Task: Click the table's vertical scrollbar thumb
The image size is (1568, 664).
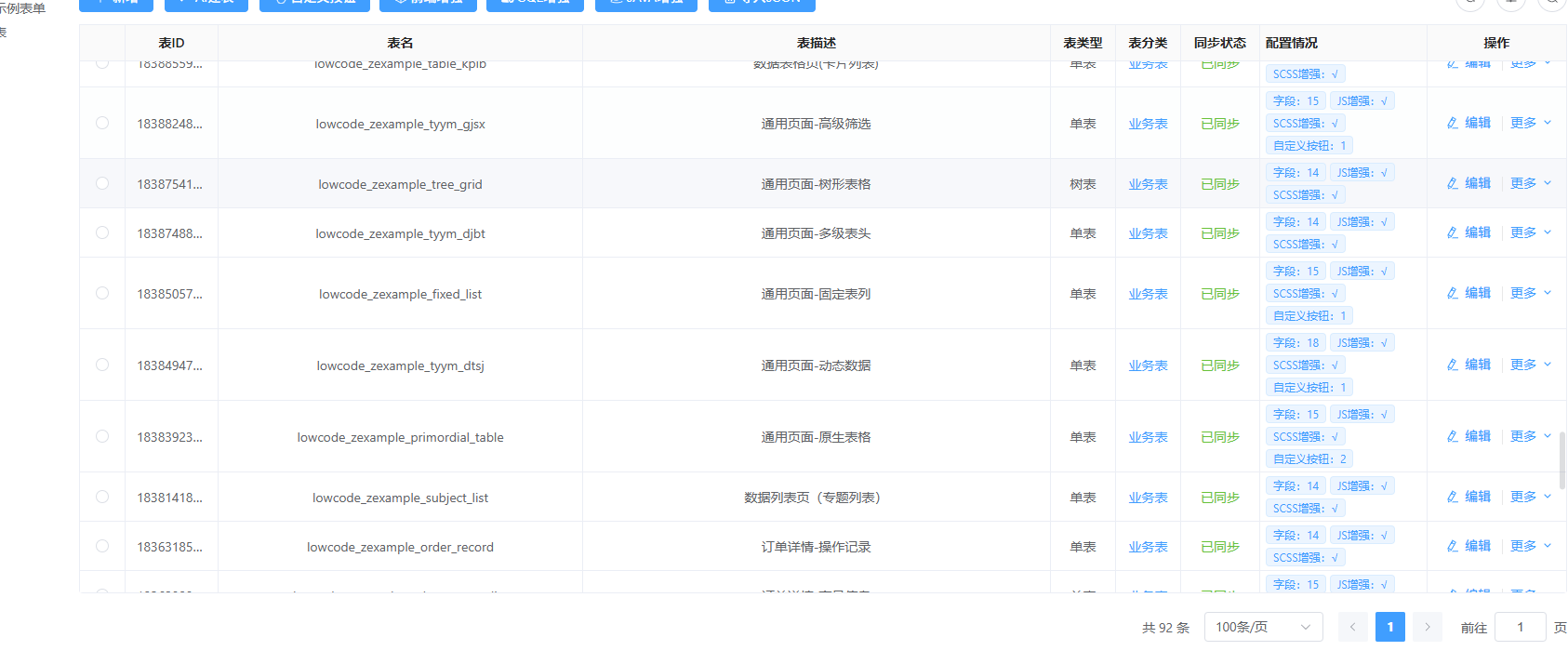Action: (1562, 460)
